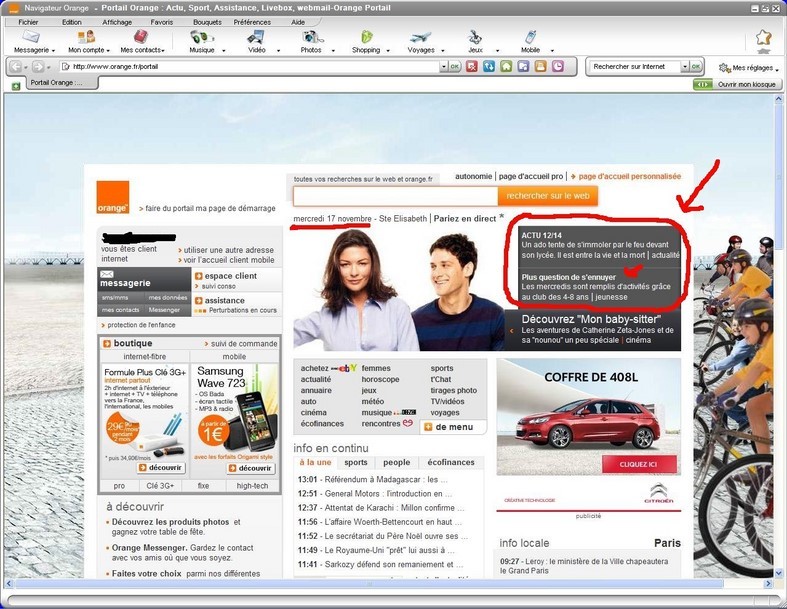Expand the Messagerie dropdown arrow
The width and height of the screenshot is (787, 609).
click(x=53, y=51)
